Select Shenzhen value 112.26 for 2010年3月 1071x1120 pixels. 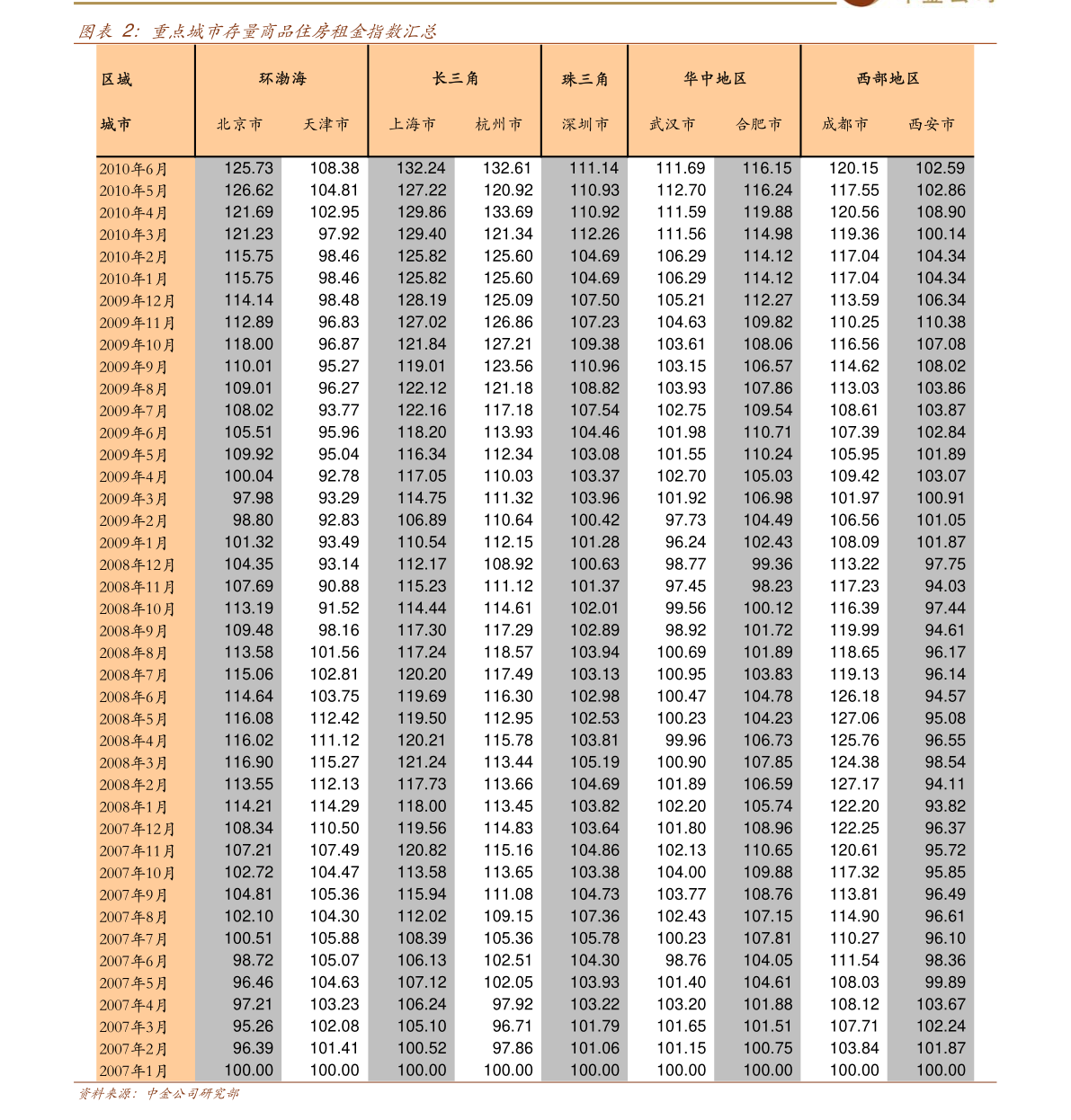tap(594, 235)
